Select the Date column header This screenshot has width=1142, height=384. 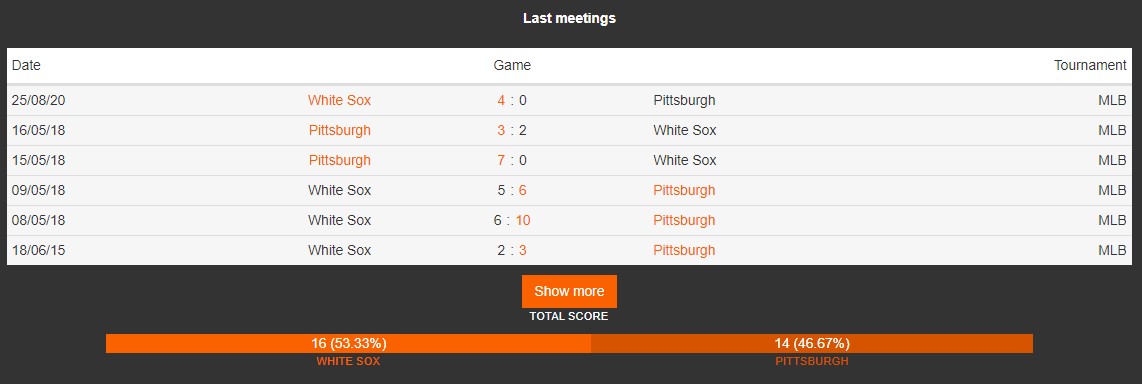coord(26,66)
